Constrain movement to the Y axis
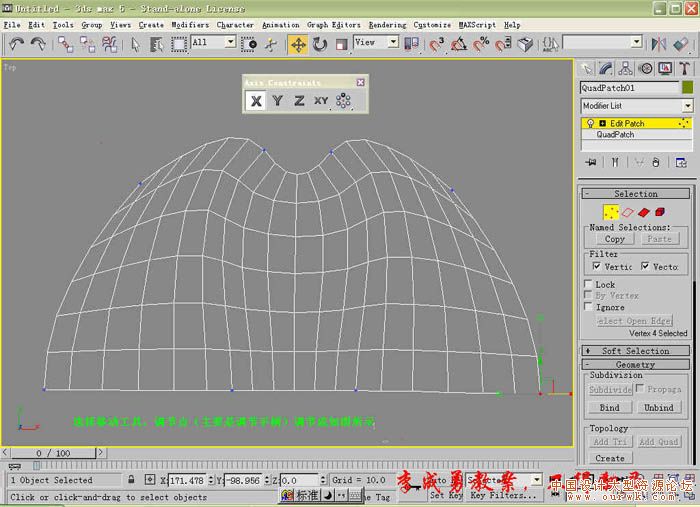 tap(278, 101)
